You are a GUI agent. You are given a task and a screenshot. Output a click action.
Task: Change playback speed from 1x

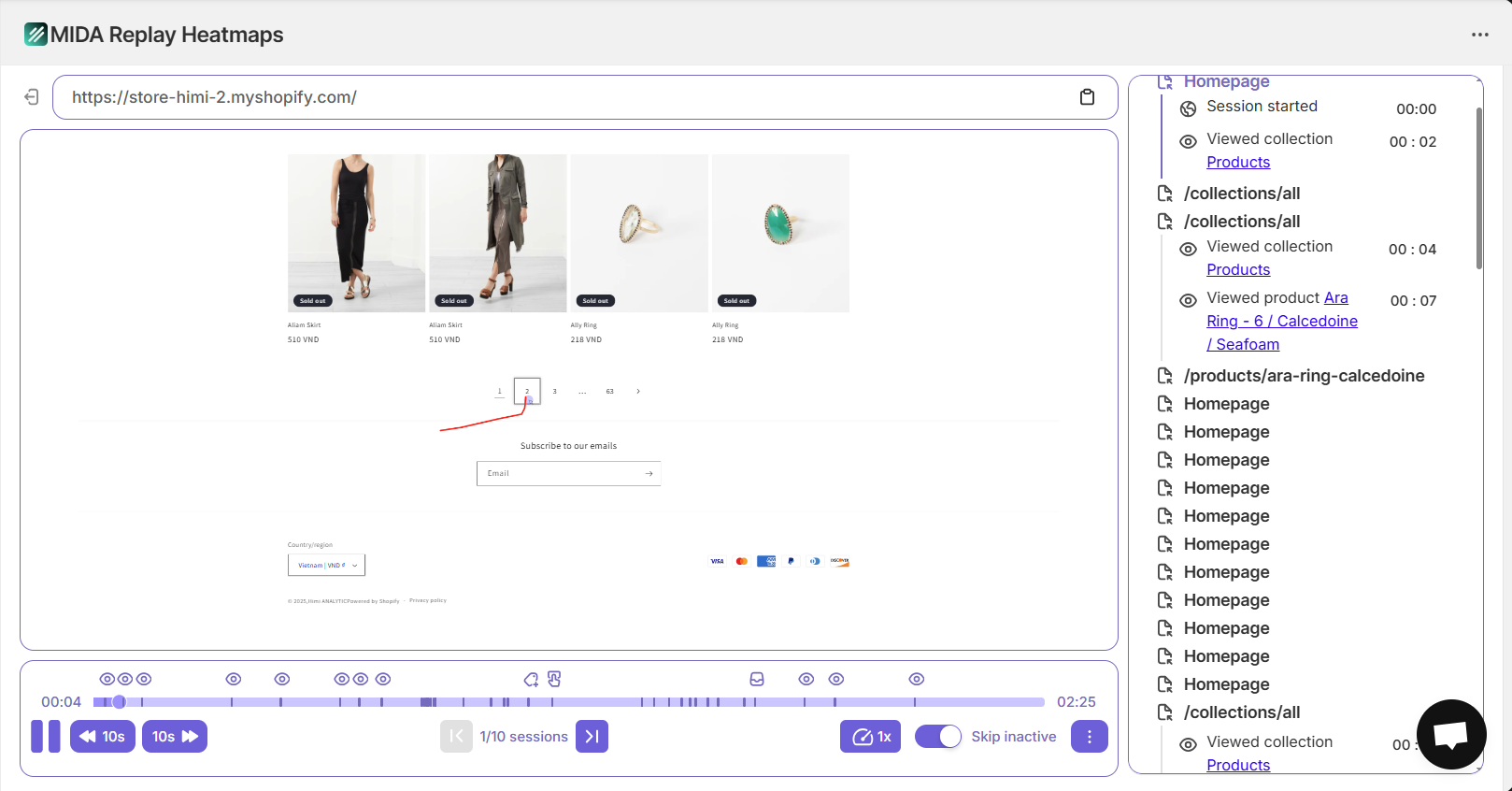[870, 737]
